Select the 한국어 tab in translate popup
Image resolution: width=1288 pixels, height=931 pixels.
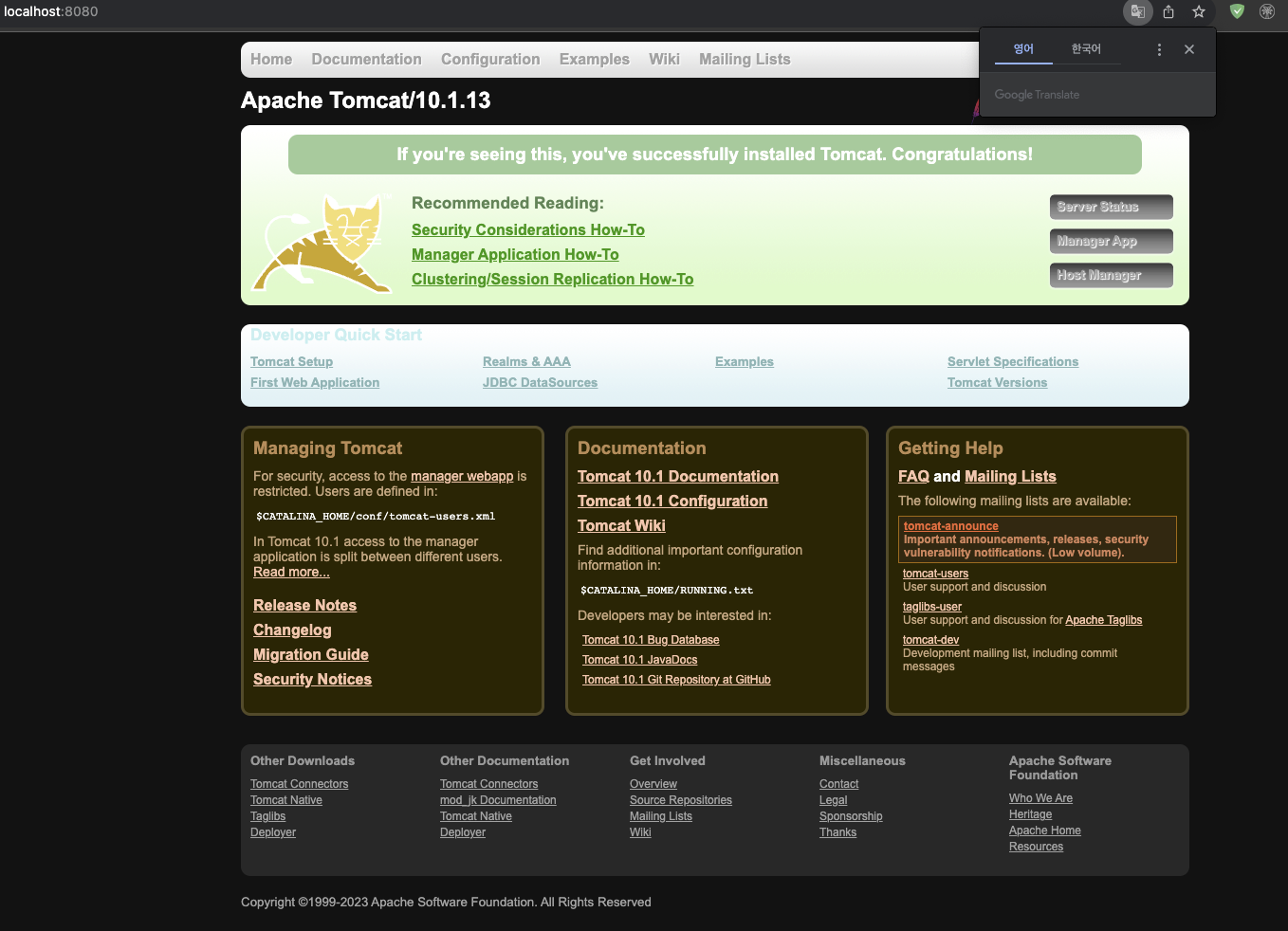click(x=1086, y=48)
